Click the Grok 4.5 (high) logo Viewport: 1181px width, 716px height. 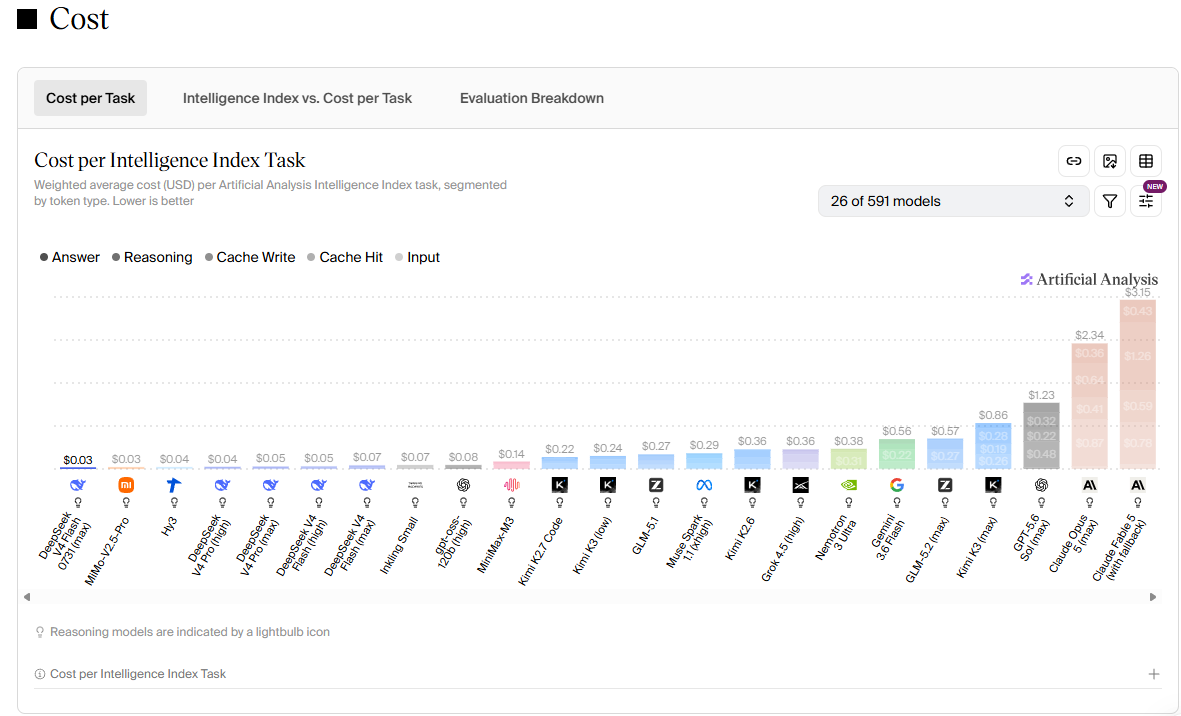[801, 485]
